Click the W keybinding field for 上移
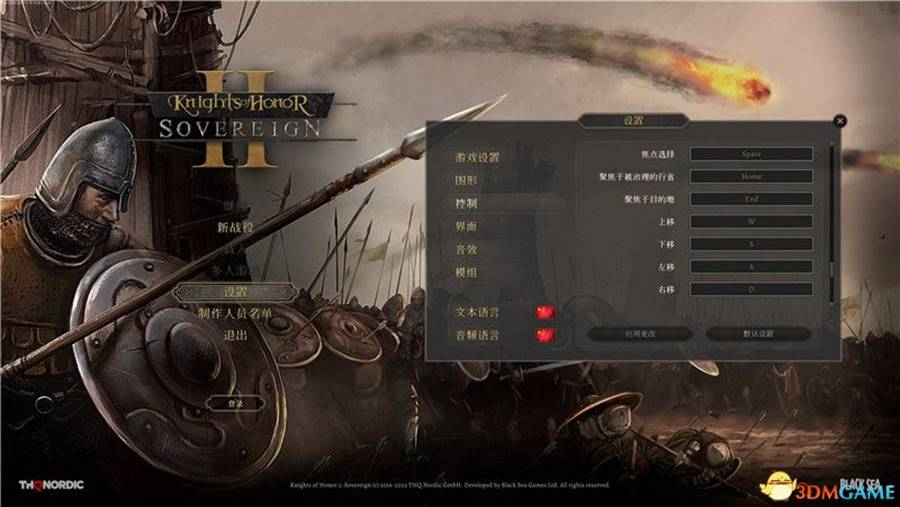Screen dimensions: 900x507 click(751, 221)
